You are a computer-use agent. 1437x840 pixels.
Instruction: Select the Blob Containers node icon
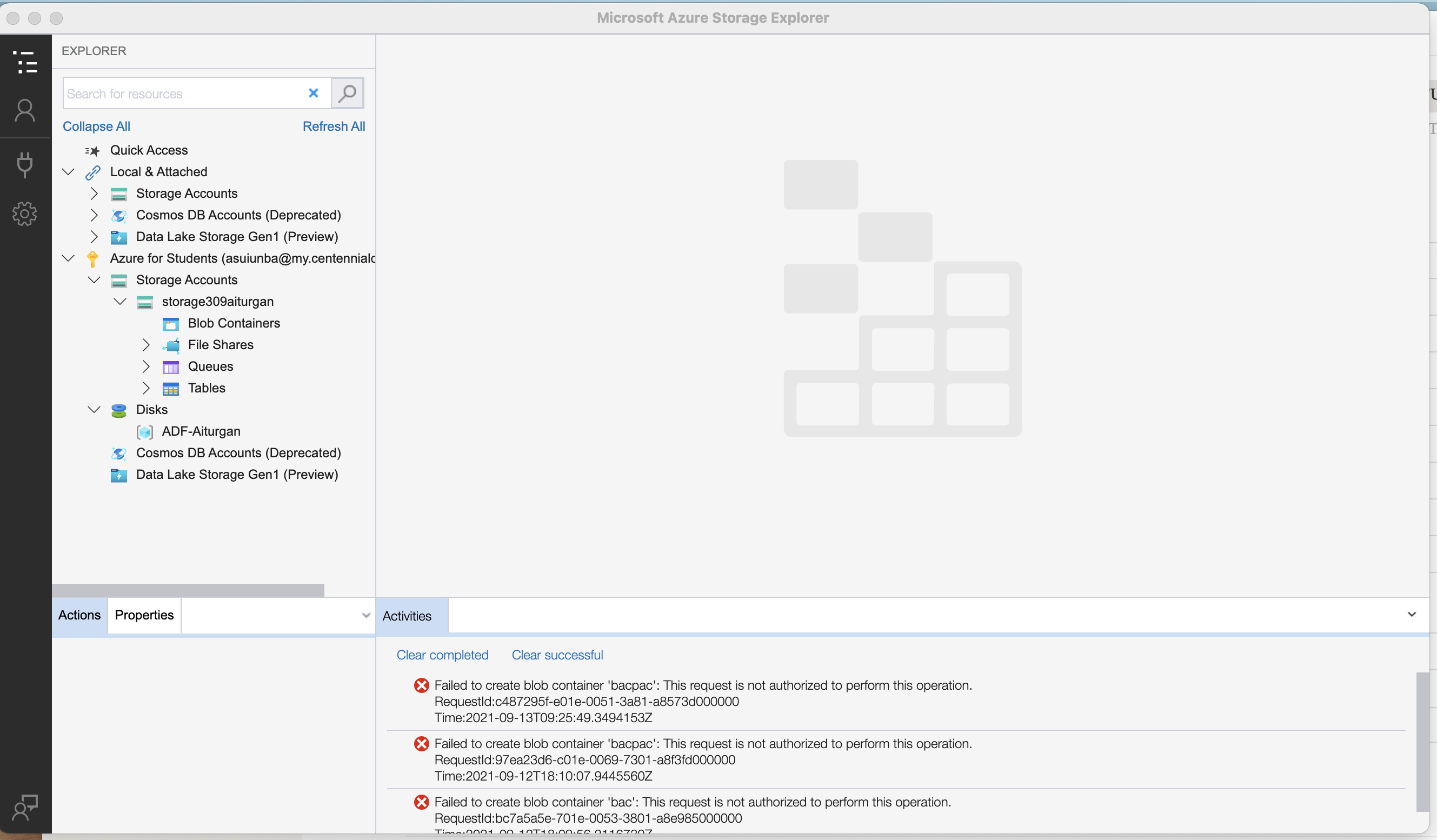[x=170, y=323]
